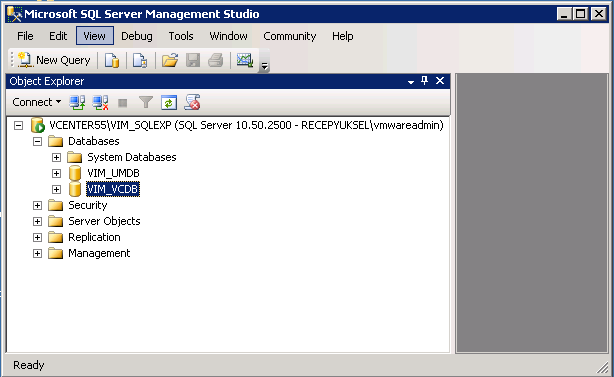
Task: Select the Server Objects tree item
Action: [104, 222]
